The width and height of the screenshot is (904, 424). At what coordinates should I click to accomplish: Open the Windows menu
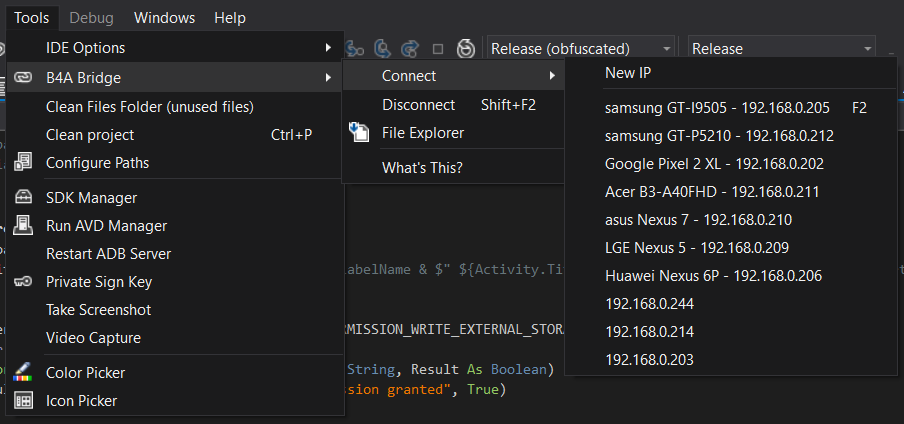pos(164,18)
